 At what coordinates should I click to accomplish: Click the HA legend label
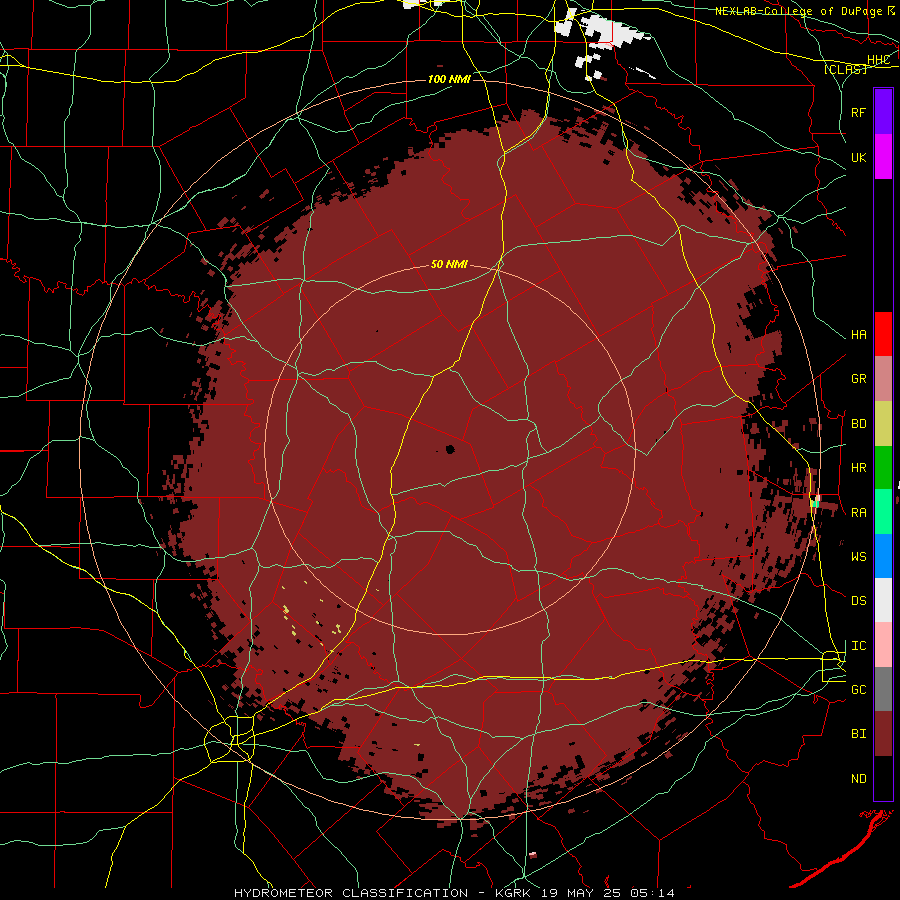pyautogui.click(x=858, y=335)
